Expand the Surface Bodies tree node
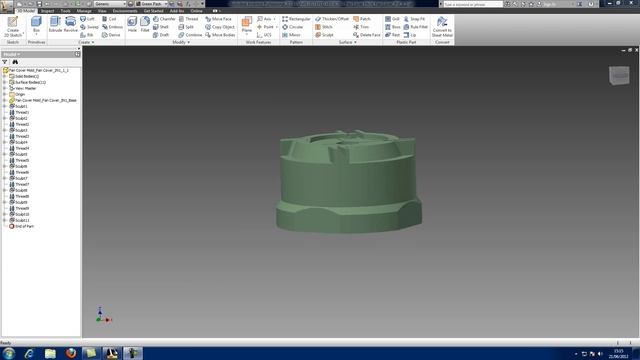Screen dimensions: 640x360 (x=4, y=82)
